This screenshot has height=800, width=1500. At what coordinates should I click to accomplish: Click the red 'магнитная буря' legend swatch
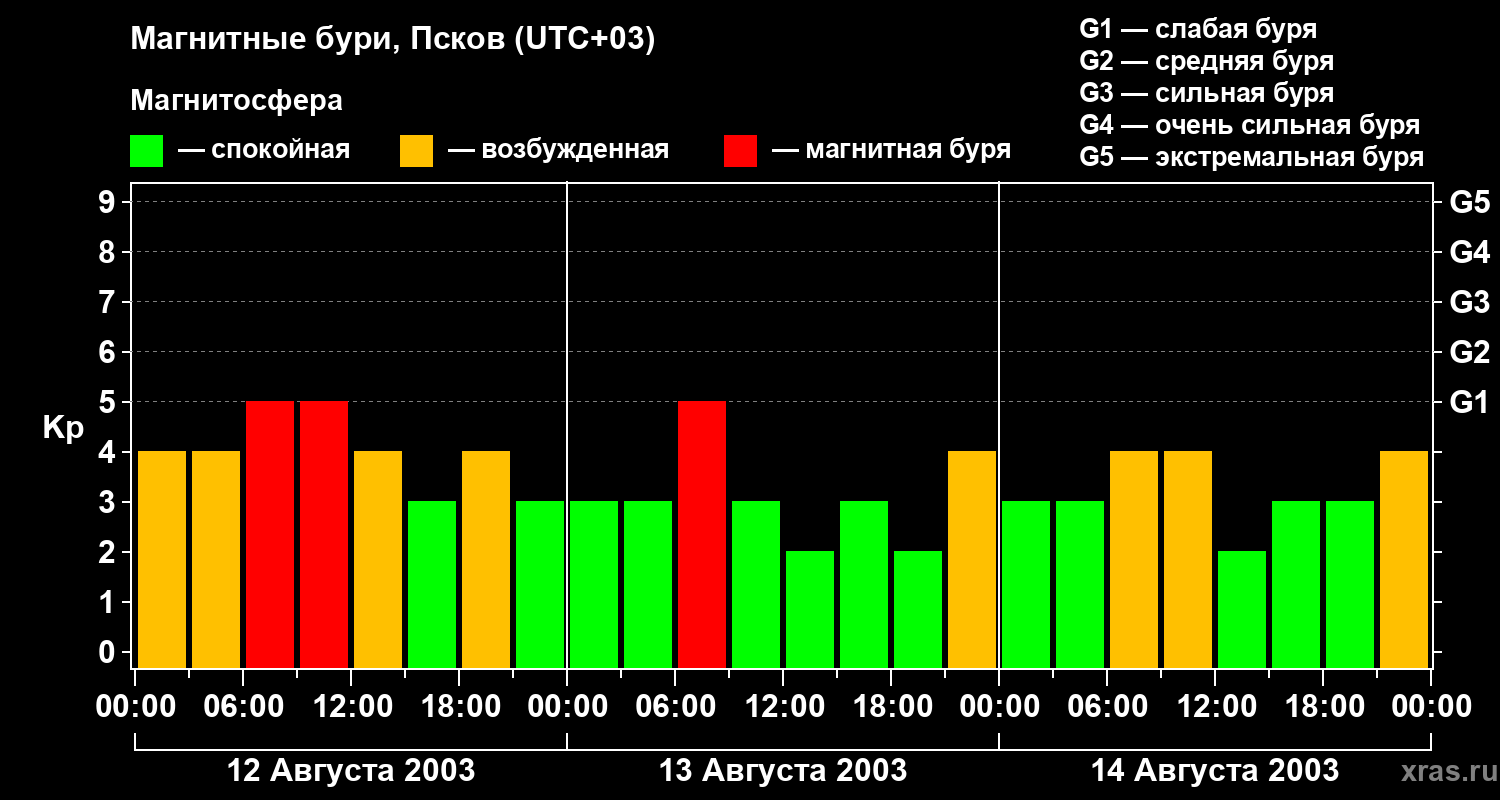click(x=740, y=151)
